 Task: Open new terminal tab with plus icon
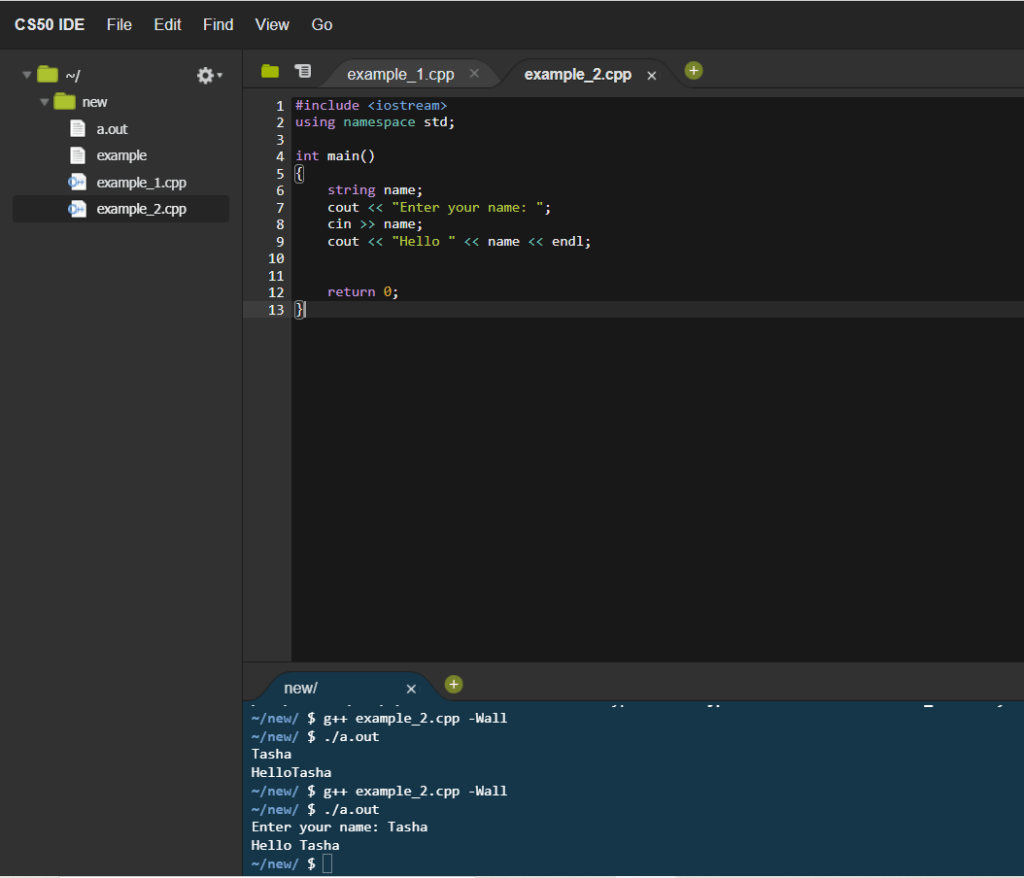point(454,684)
